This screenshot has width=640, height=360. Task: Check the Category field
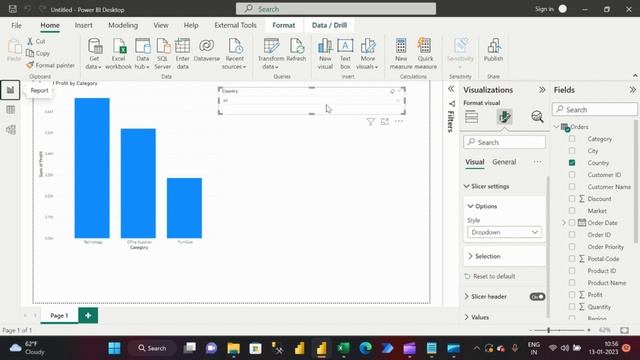pos(572,139)
